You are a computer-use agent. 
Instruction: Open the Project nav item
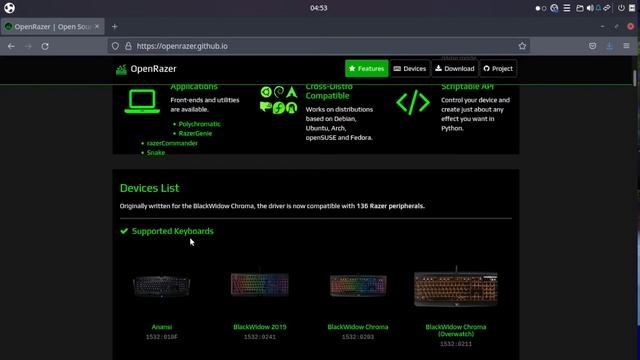pyautogui.click(x=498, y=69)
